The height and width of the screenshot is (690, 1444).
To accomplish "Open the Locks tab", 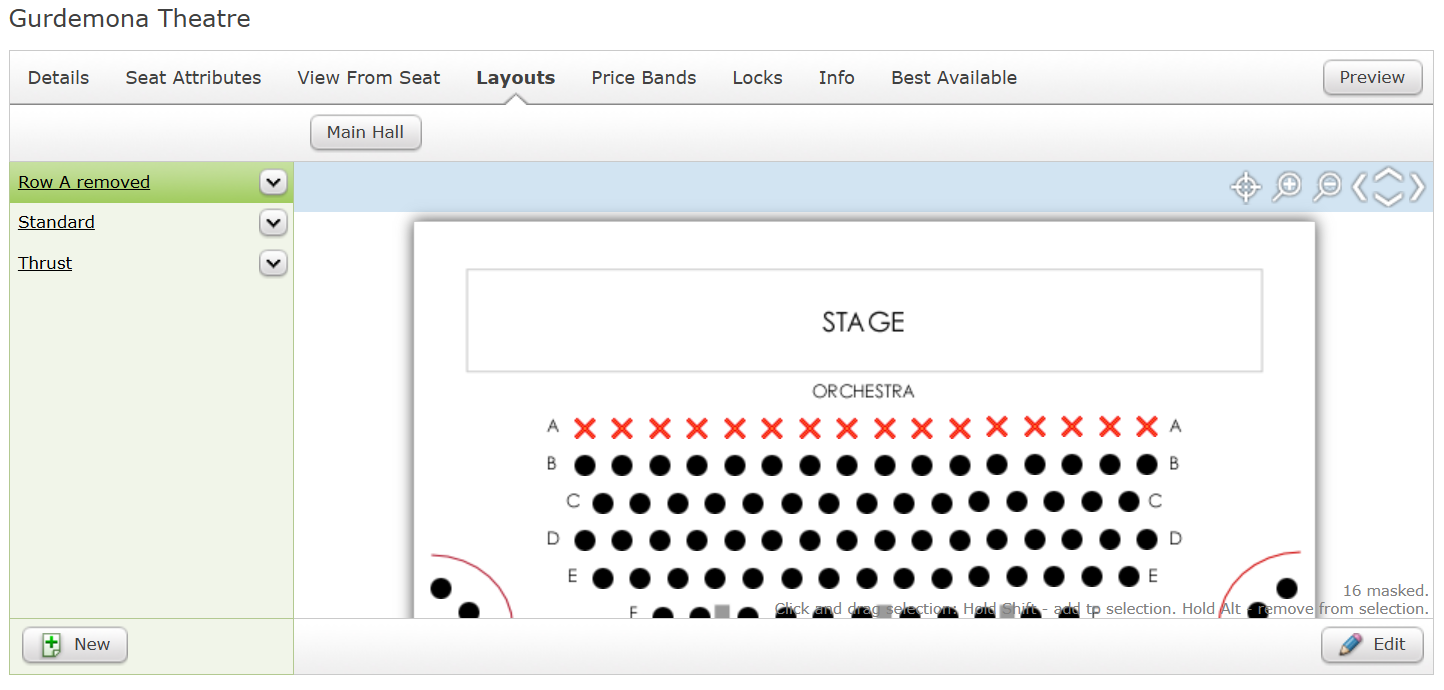I will (x=757, y=78).
